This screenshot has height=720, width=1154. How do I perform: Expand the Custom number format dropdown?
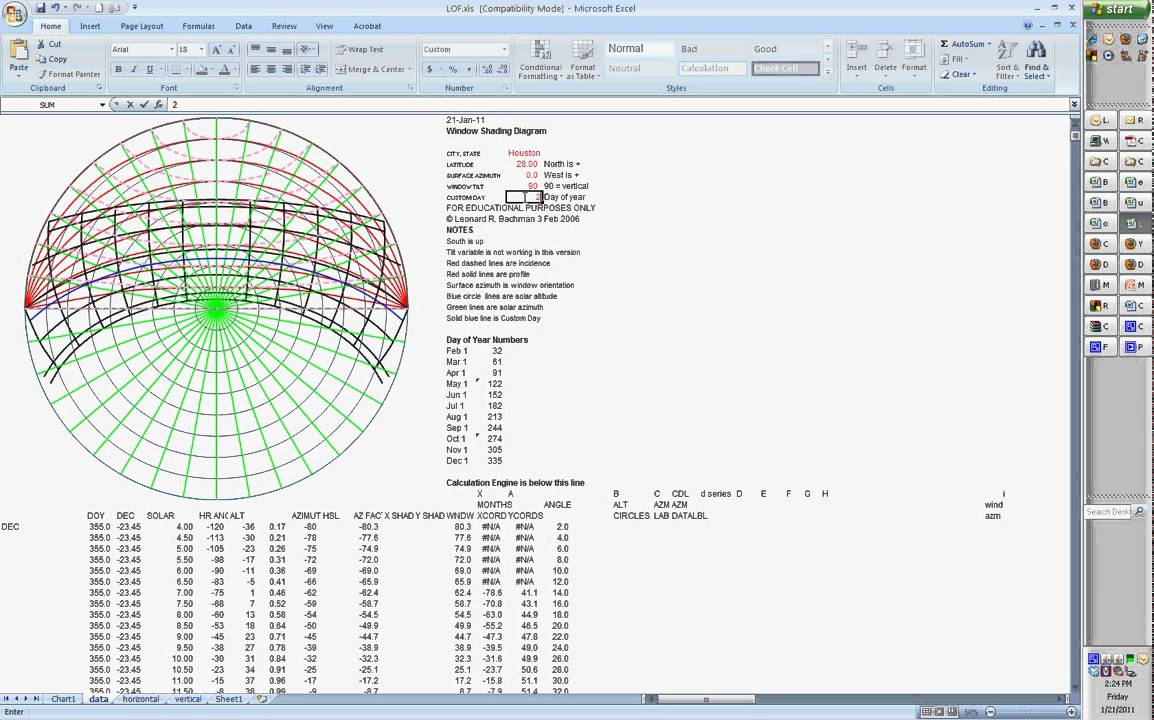click(504, 49)
